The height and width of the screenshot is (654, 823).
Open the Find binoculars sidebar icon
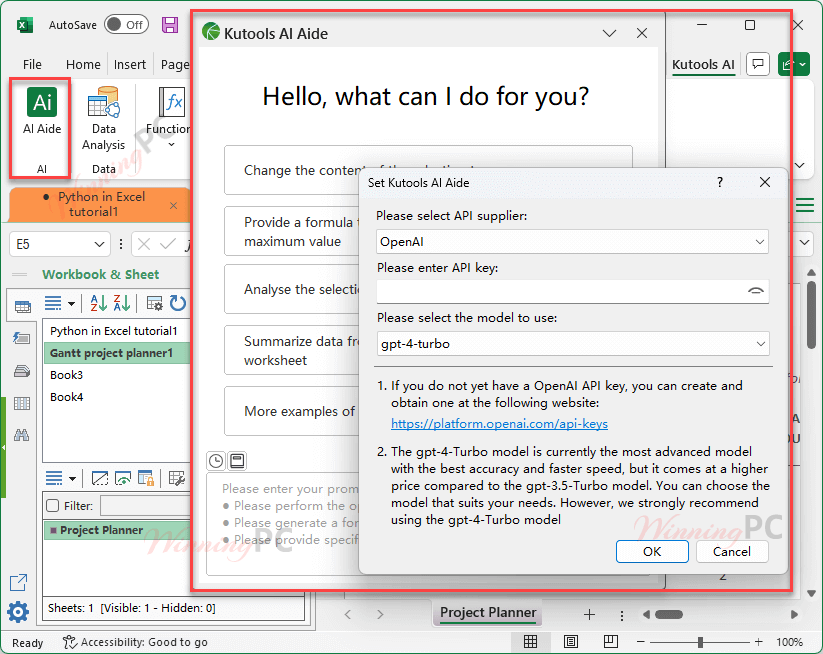point(22,435)
